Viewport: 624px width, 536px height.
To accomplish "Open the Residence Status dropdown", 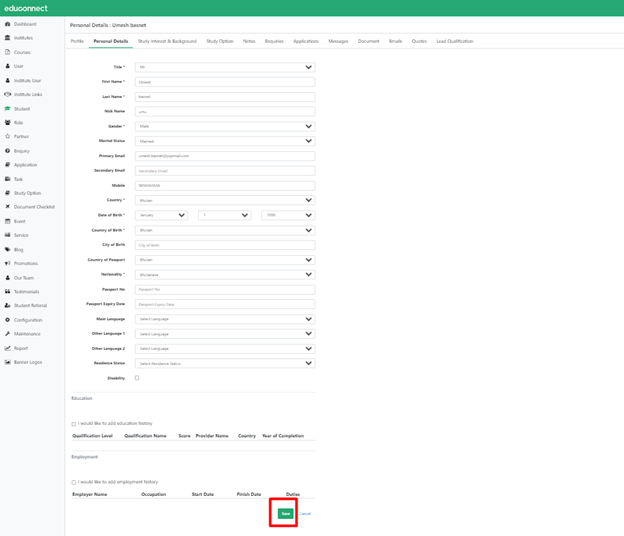I will [x=225, y=363].
